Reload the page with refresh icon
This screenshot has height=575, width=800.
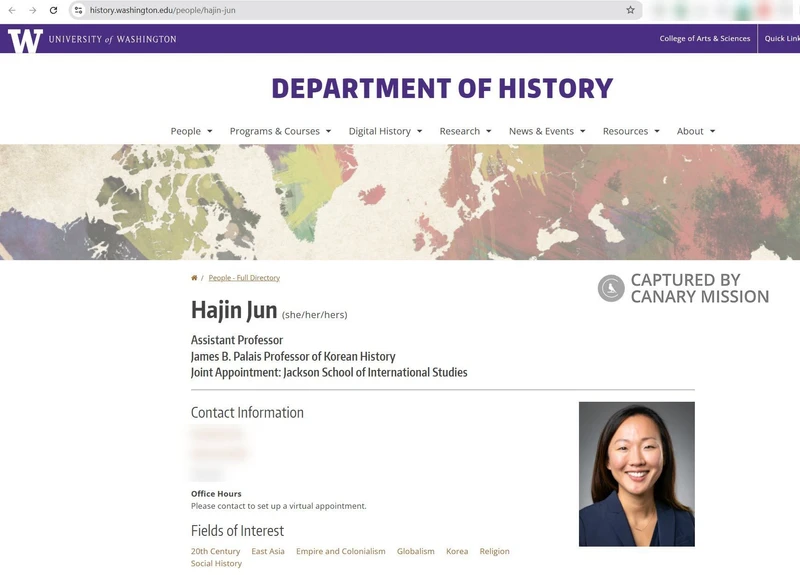pyautogui.click(x=53, y=10)
